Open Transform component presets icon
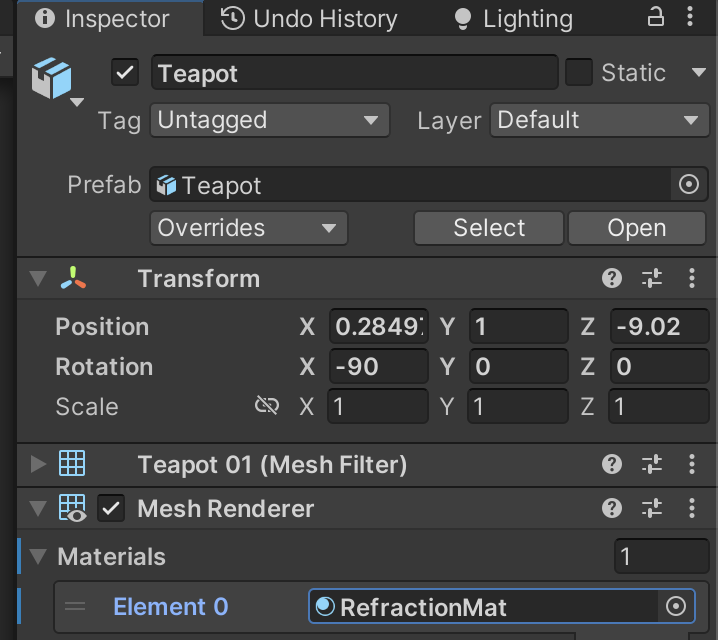The image size is (718, 640). click(x=652, y=279)
